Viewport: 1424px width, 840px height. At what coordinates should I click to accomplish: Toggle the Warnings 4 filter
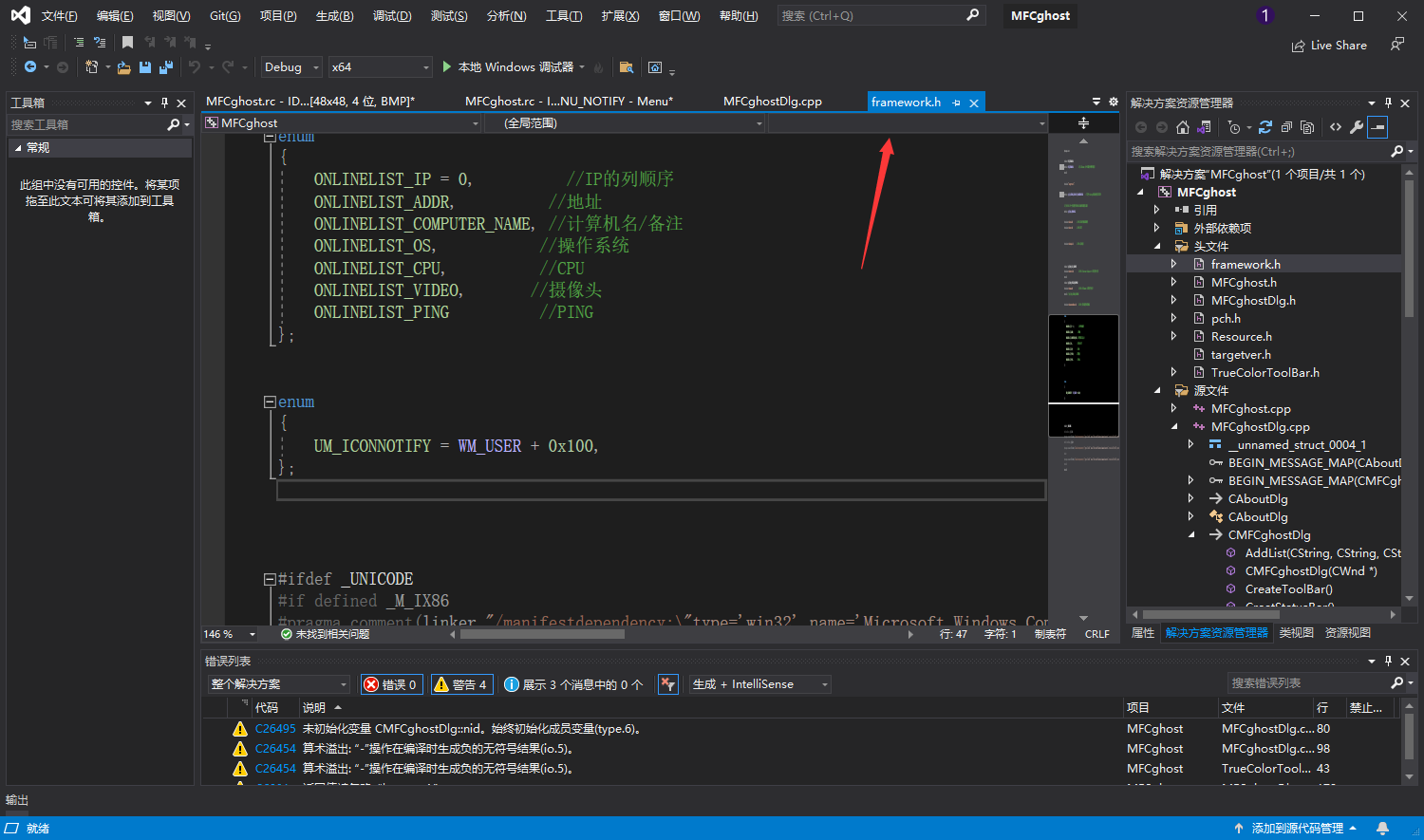460,684
